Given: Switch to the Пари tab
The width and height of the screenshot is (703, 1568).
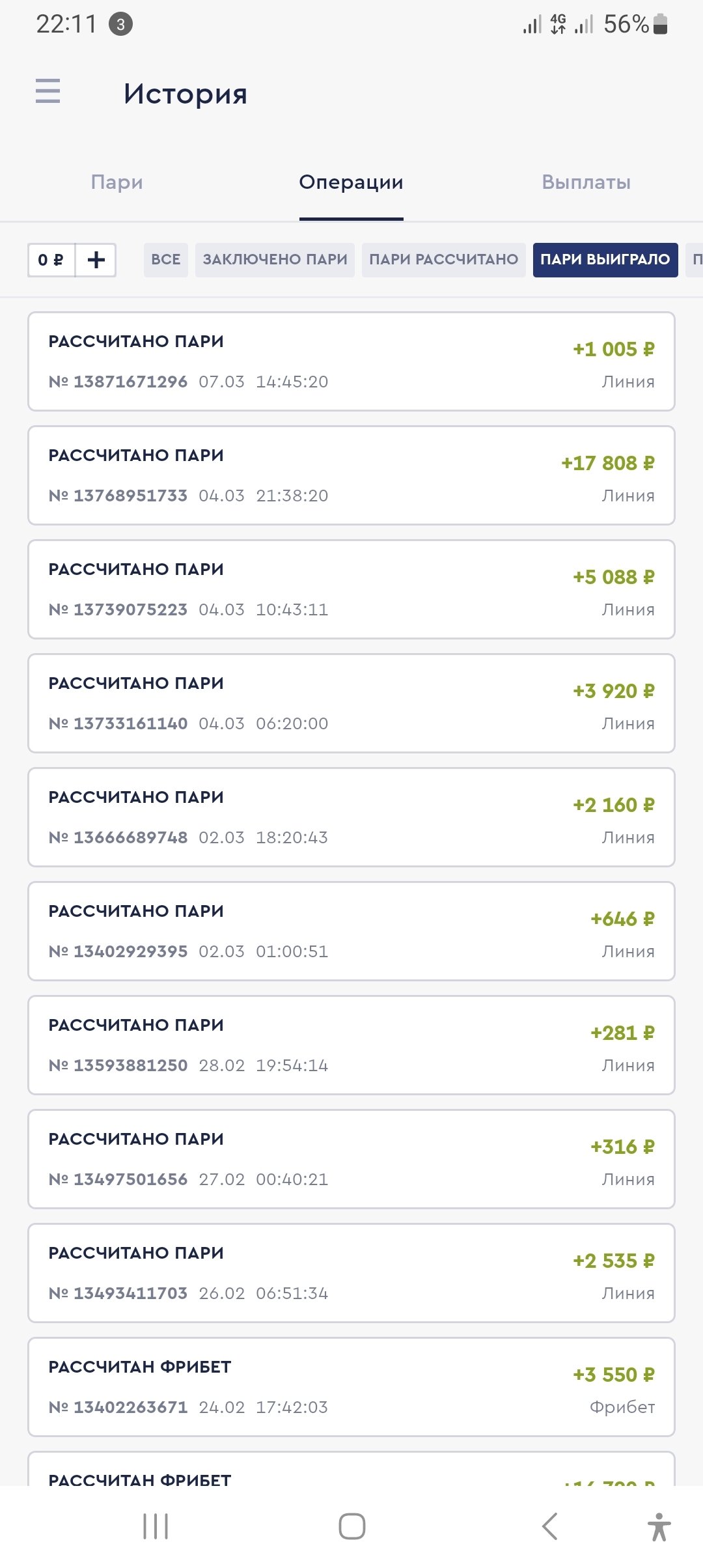Looking at the screenshot, I should click(x=117, y=182).
